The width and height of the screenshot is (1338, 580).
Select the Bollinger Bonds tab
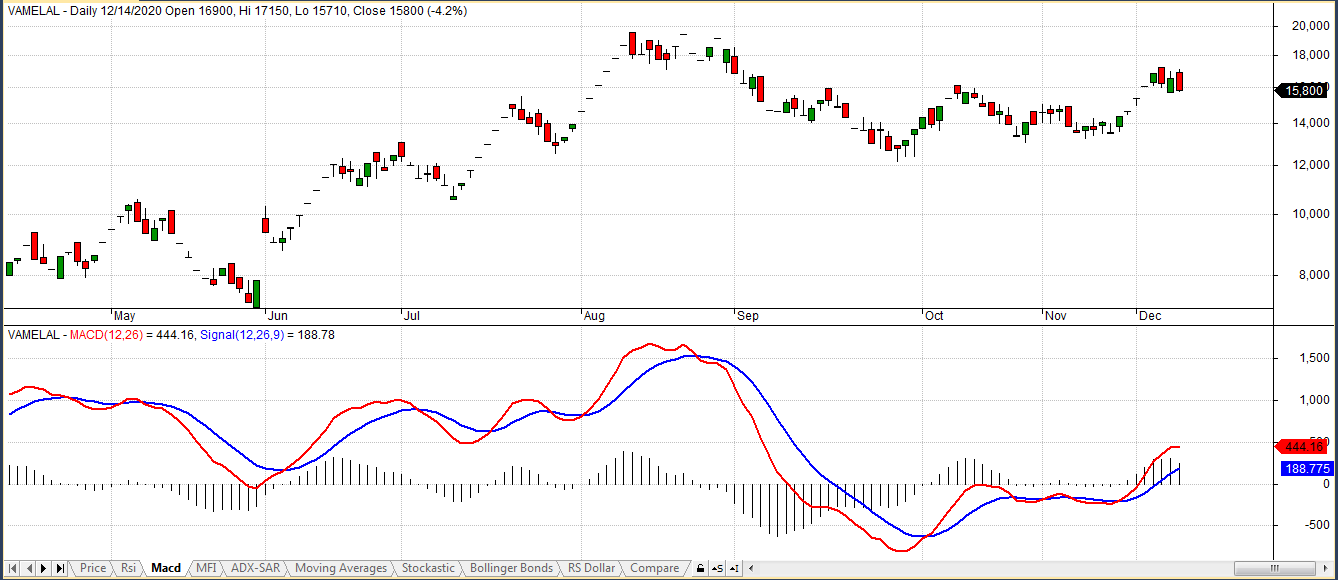tap(511, 568)
